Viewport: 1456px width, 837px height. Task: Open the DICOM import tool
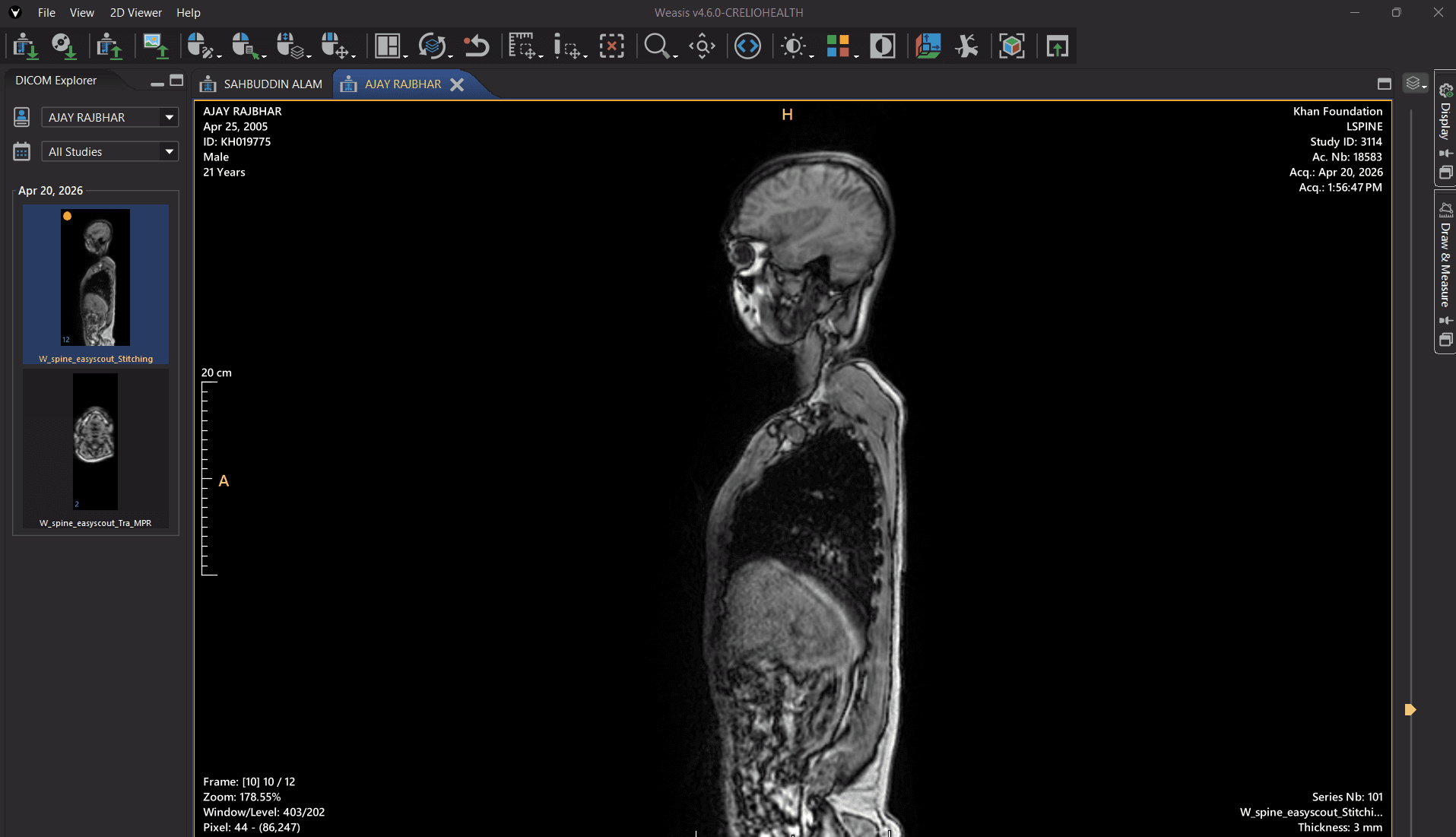pos(25,46)
